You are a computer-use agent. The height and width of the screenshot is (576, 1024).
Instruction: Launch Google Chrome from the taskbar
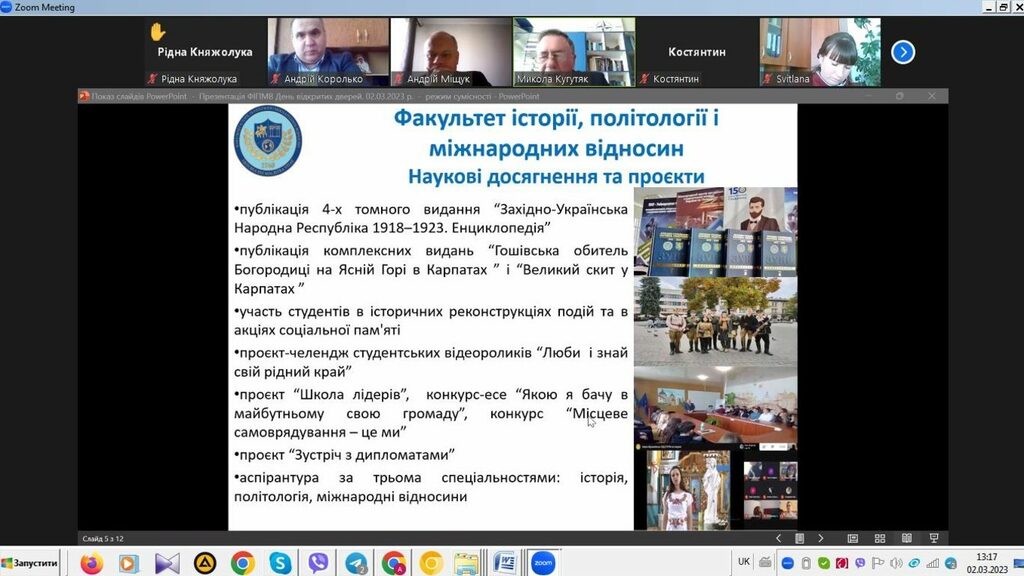pos(242,563)
